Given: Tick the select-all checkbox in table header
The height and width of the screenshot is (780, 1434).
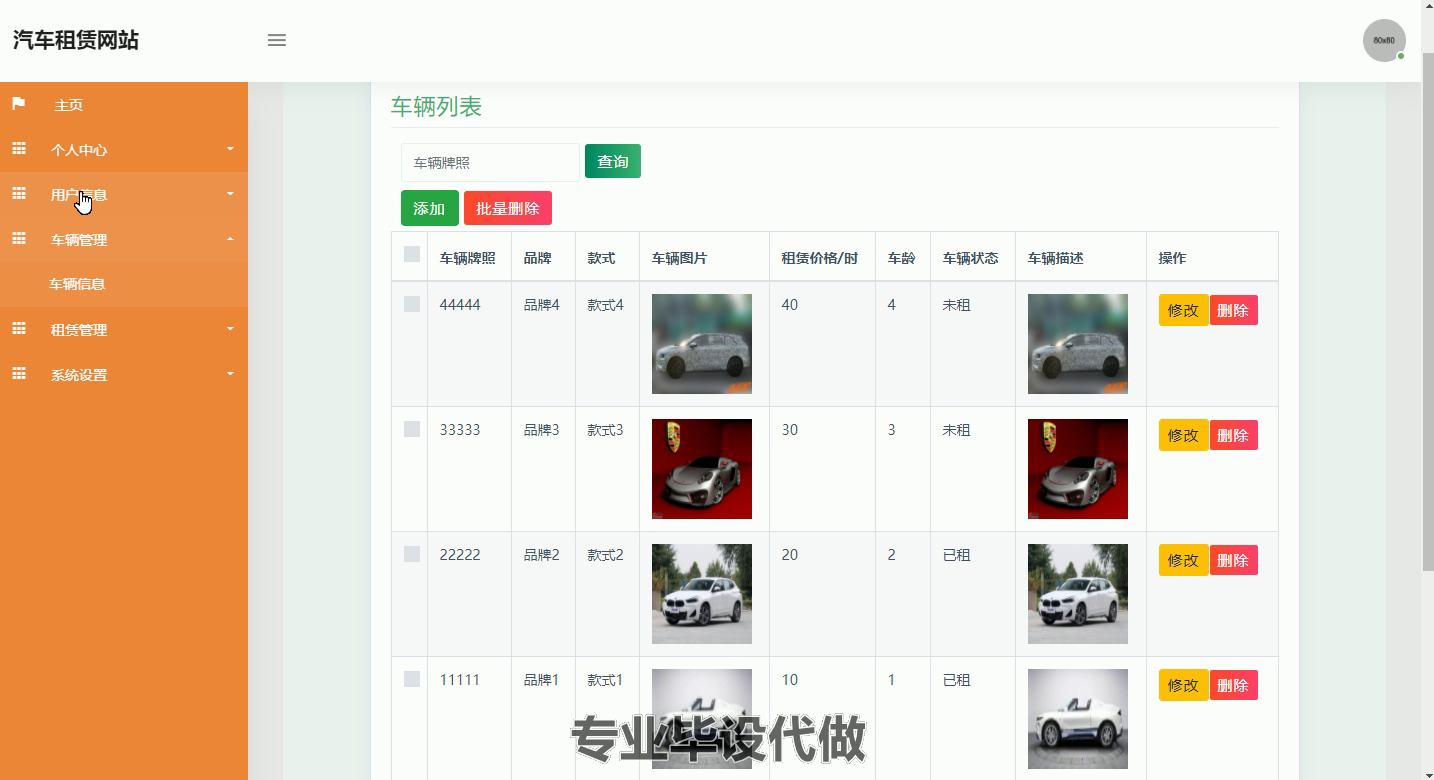Looking at the screenshot, I should point(412,254).
